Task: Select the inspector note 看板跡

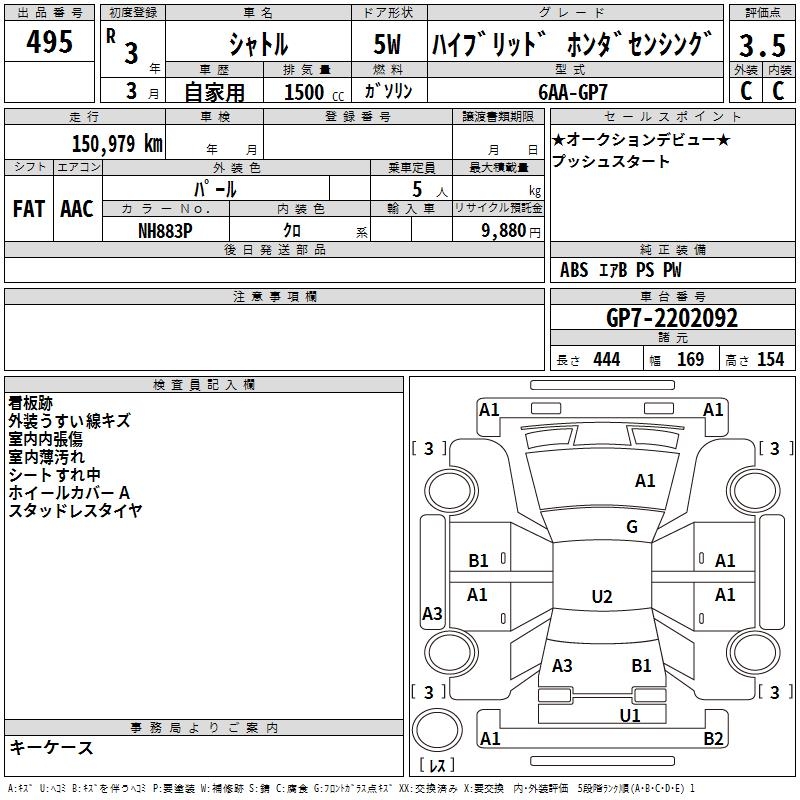Action: coord(31,403)
